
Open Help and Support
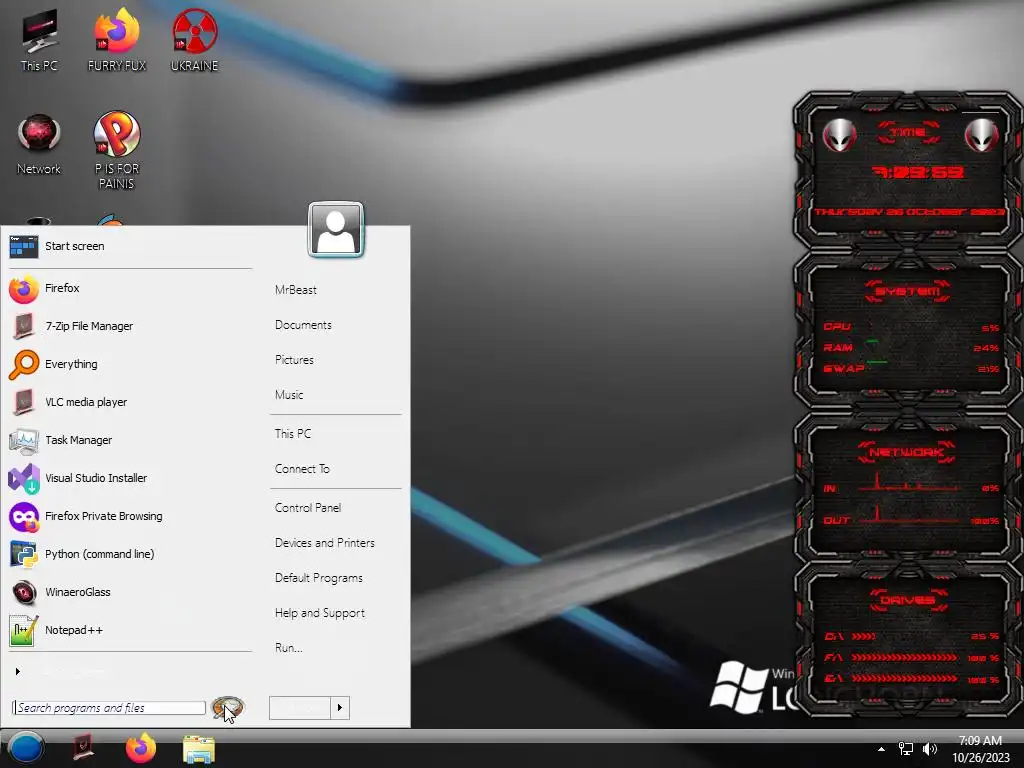320,613
